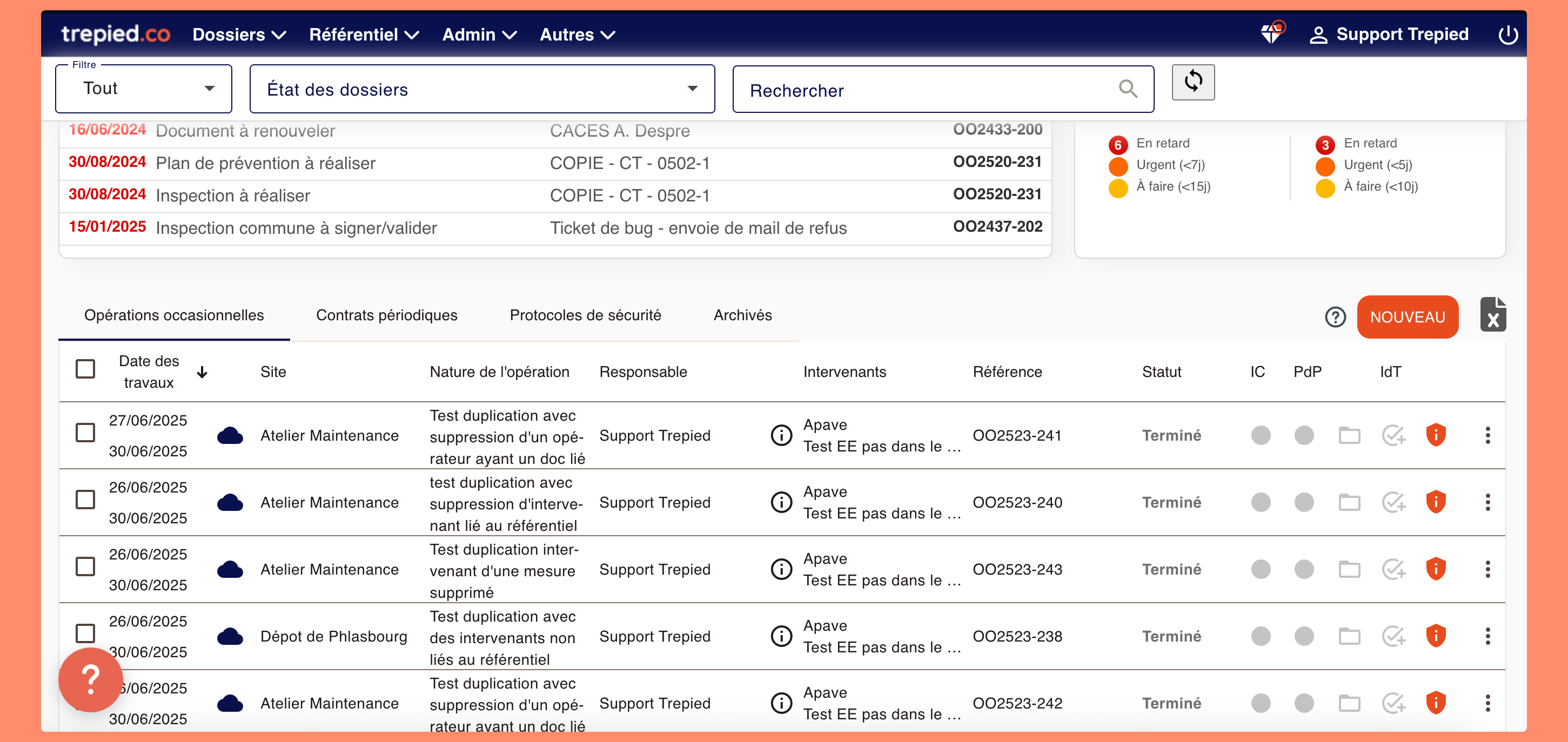Image resolution: width=1568 pixels, height=742 pixels.
Task: Tick the select-all checkbox in table header
Action: (85, 368)
